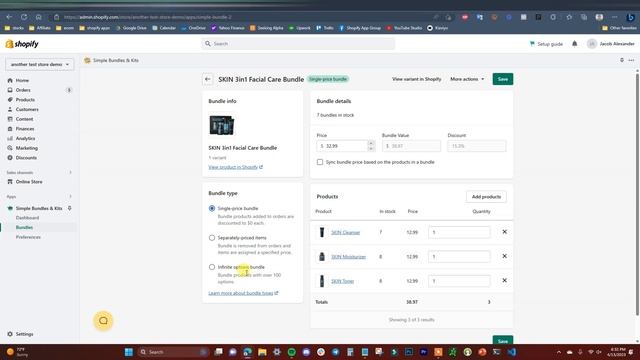Open the More actions dropdown

(467, 79)
